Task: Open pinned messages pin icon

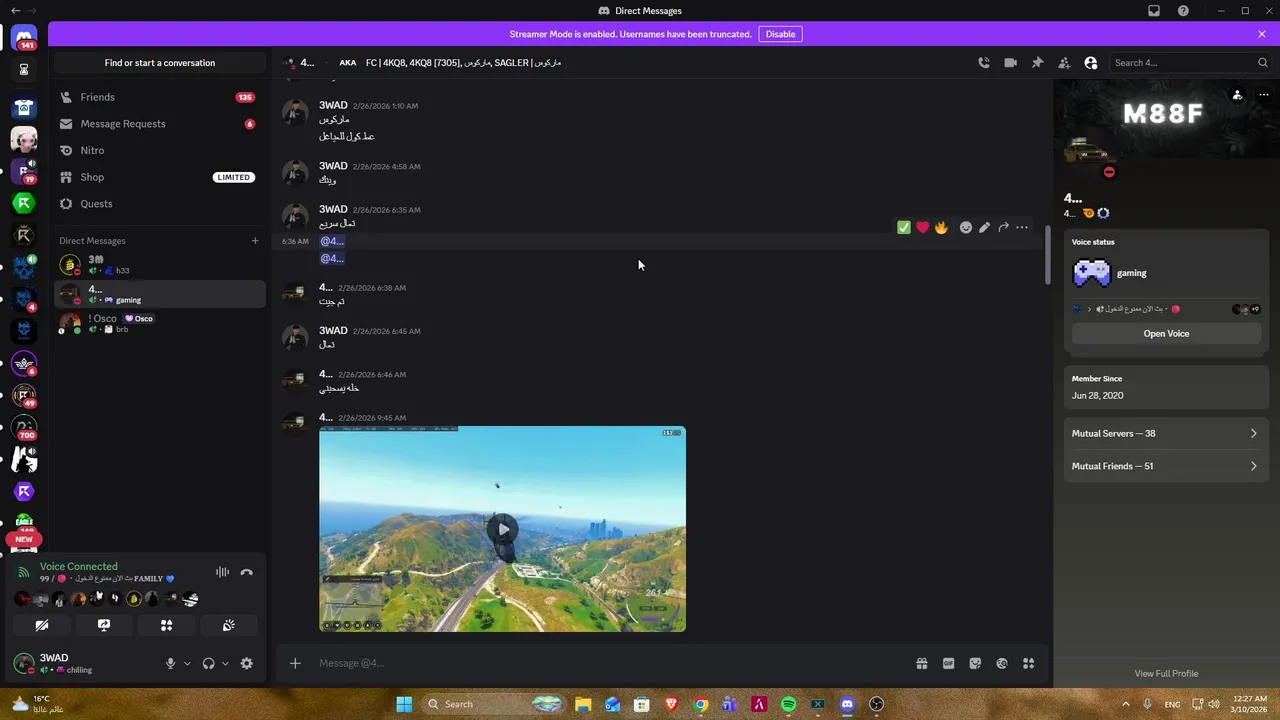Action: point(1037,62)
